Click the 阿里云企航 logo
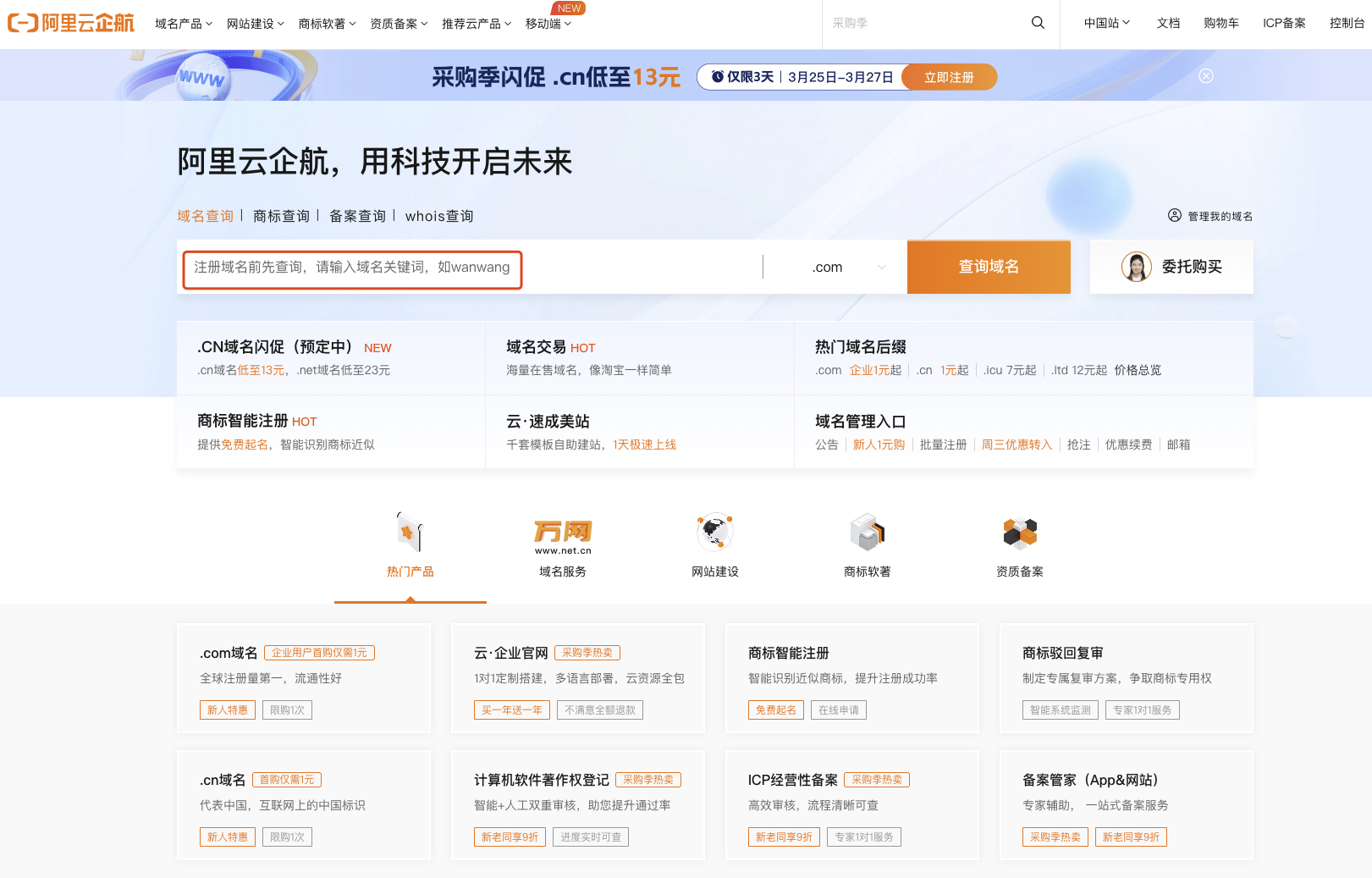The width and height of the screenshot is (1372, 878). pos(71,23)
